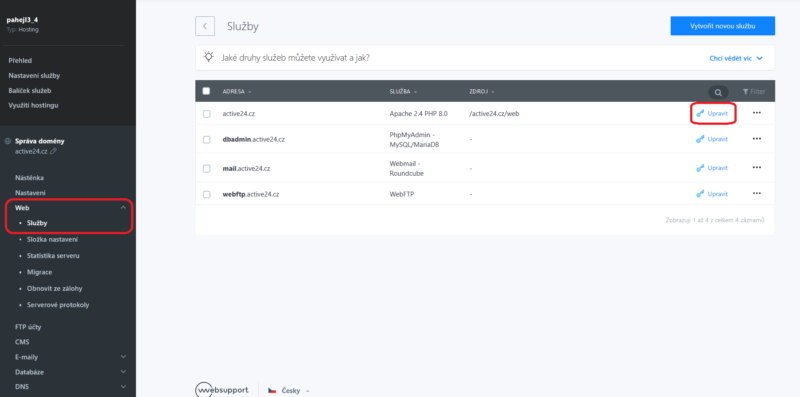Tick the checkbox for mail.active24.cz row

click(x=206, y=168)
